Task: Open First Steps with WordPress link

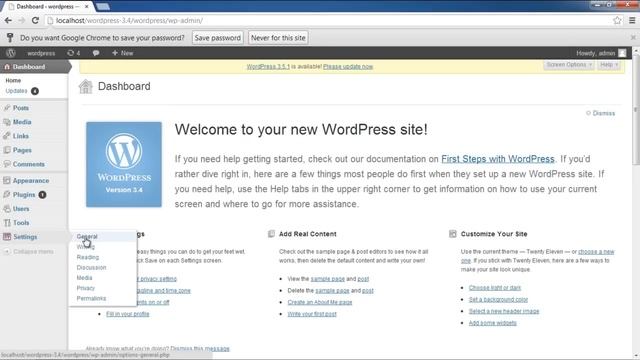Action: coord(498,159)
